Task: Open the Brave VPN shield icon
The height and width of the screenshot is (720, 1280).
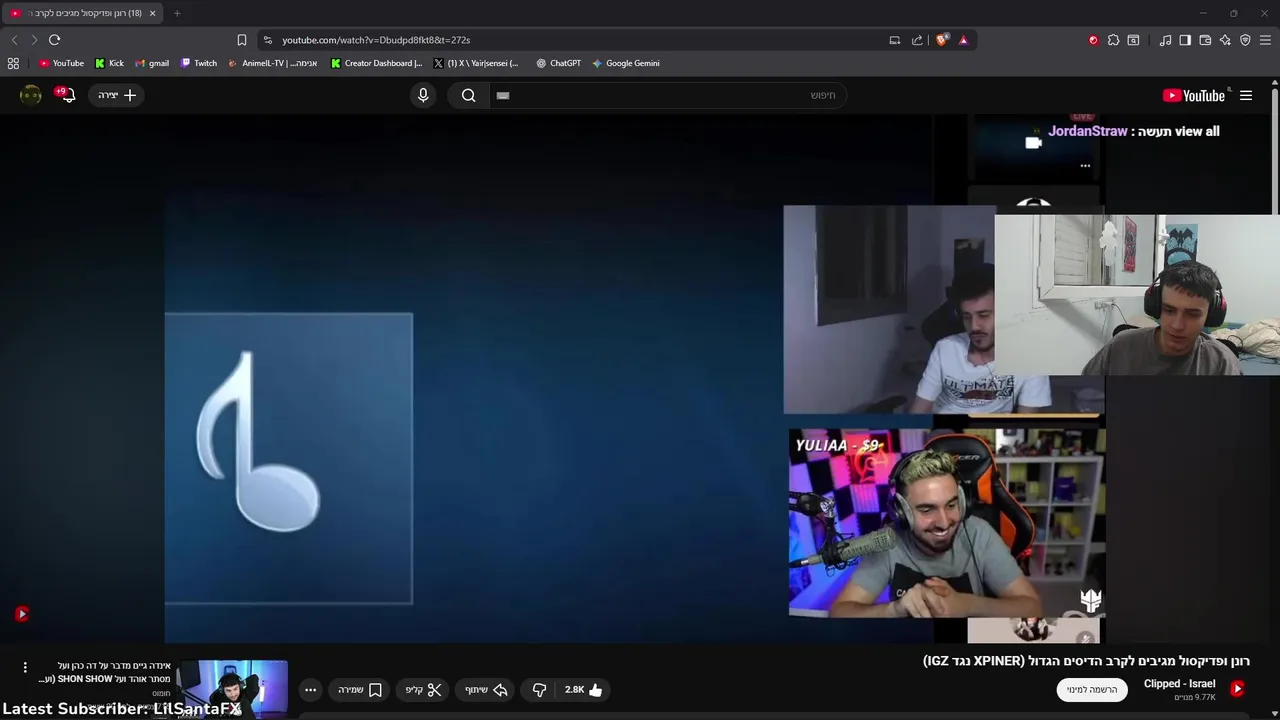Action: tap(1245, 40)
